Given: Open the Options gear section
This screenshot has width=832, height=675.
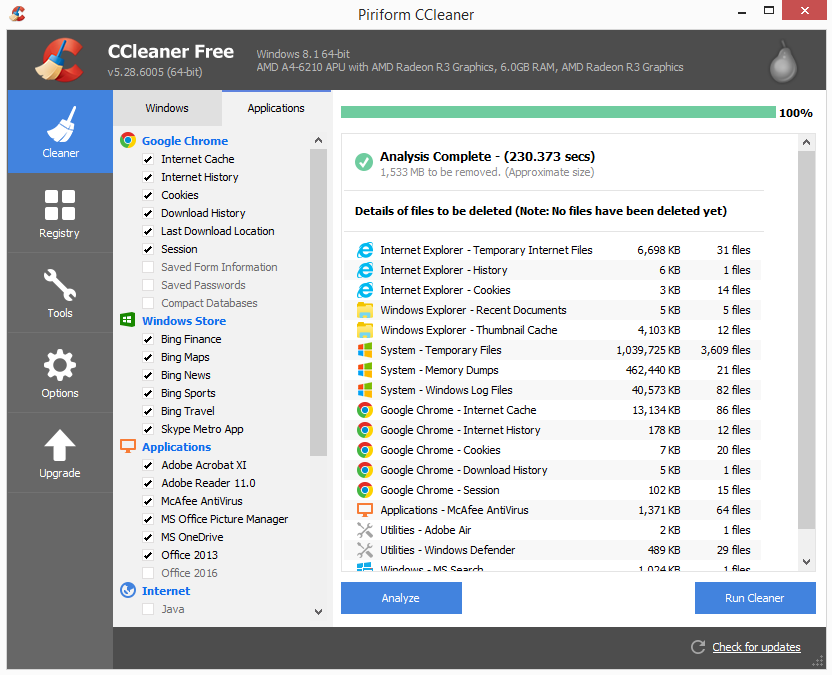Looking at the screenshot, I should pos(60,373).
